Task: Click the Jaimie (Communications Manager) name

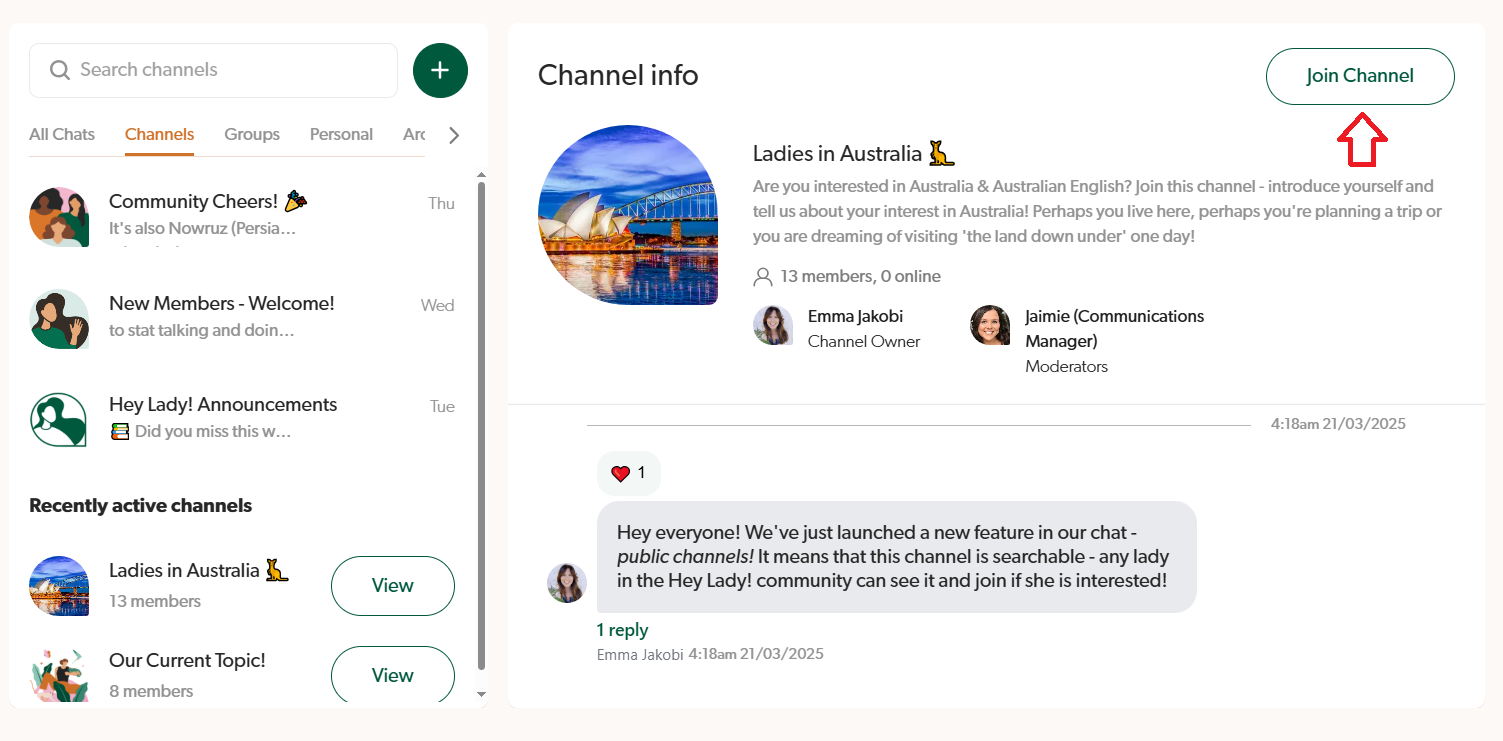Action: 1114,328
